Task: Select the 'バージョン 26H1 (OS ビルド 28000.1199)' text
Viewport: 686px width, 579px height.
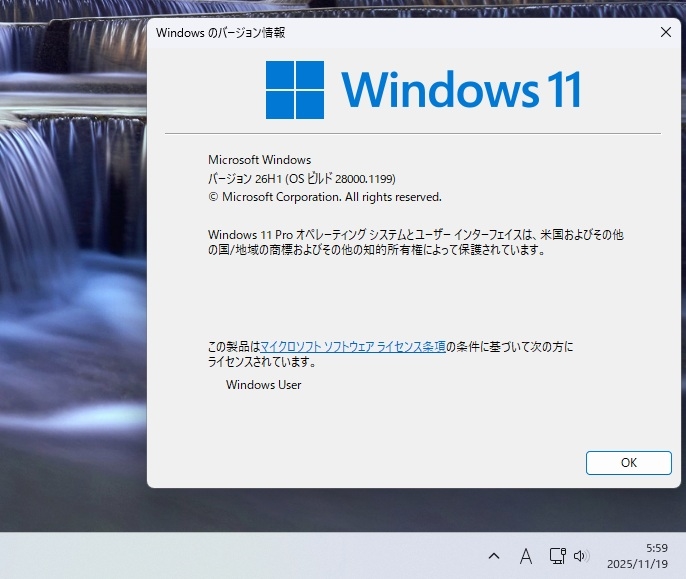Action: (301, 179)
